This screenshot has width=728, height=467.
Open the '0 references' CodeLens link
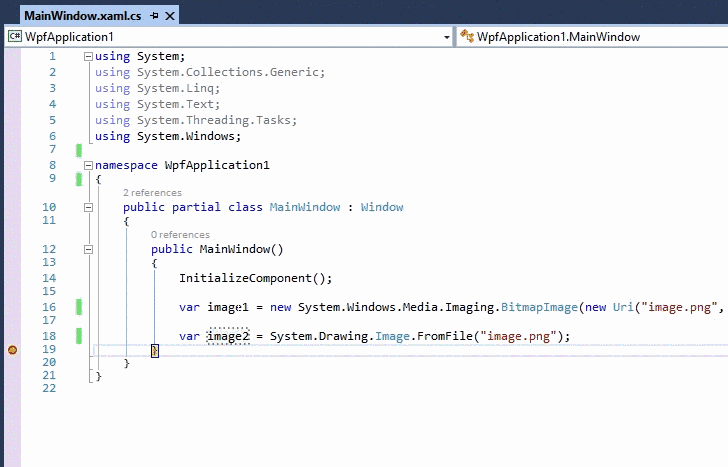[x=180, y=235]
